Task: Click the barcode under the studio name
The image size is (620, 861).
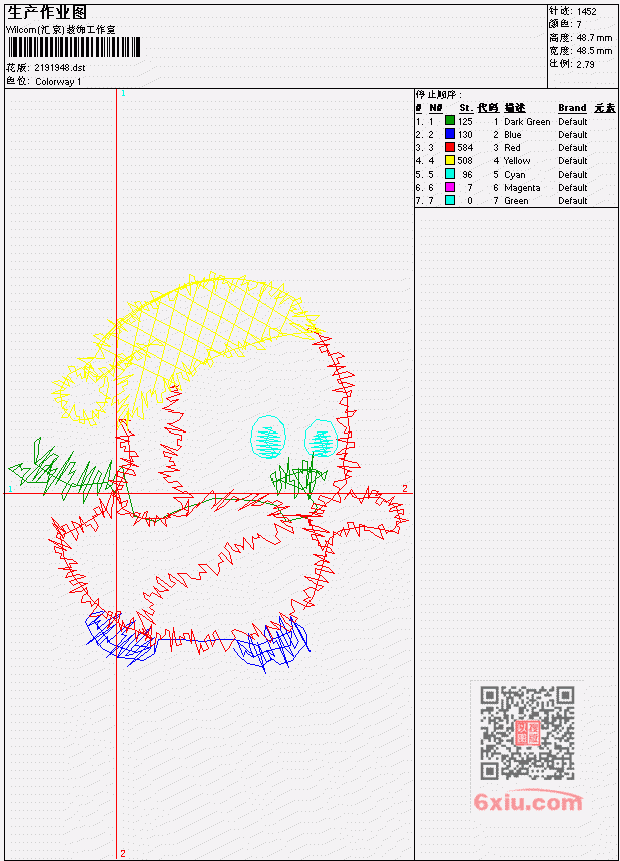Action: (74, 47)
